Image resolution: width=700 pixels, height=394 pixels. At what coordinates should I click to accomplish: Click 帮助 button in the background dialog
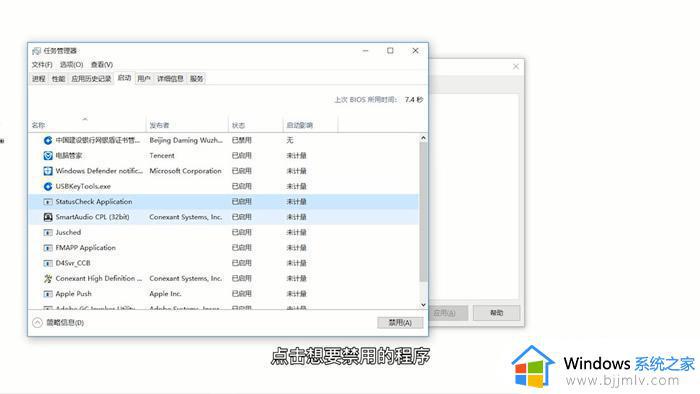point(496,312)
